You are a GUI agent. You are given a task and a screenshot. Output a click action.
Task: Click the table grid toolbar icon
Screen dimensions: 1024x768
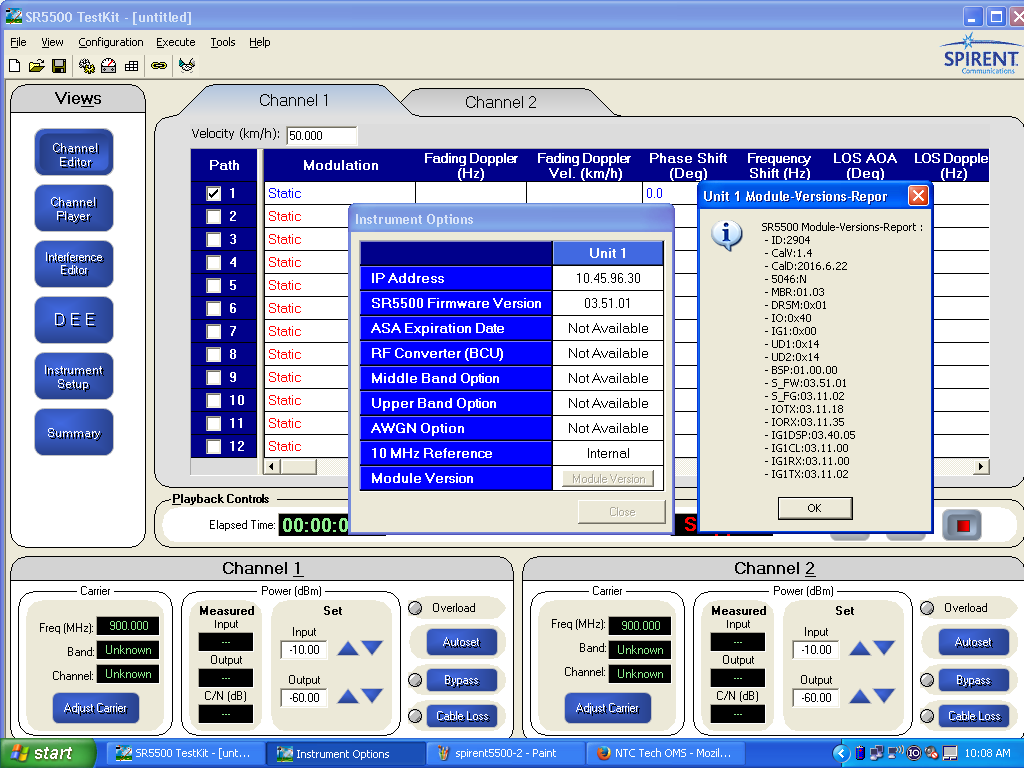point(131,66)
